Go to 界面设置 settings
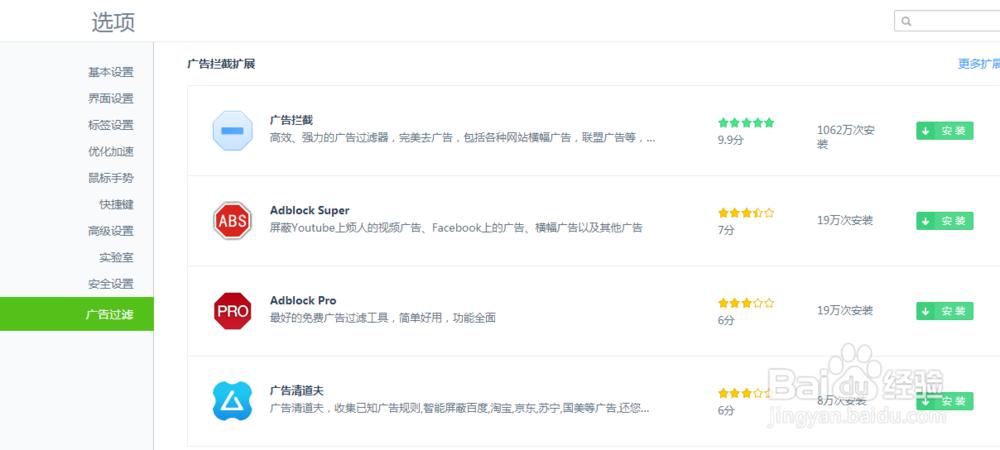 point(110,98)
